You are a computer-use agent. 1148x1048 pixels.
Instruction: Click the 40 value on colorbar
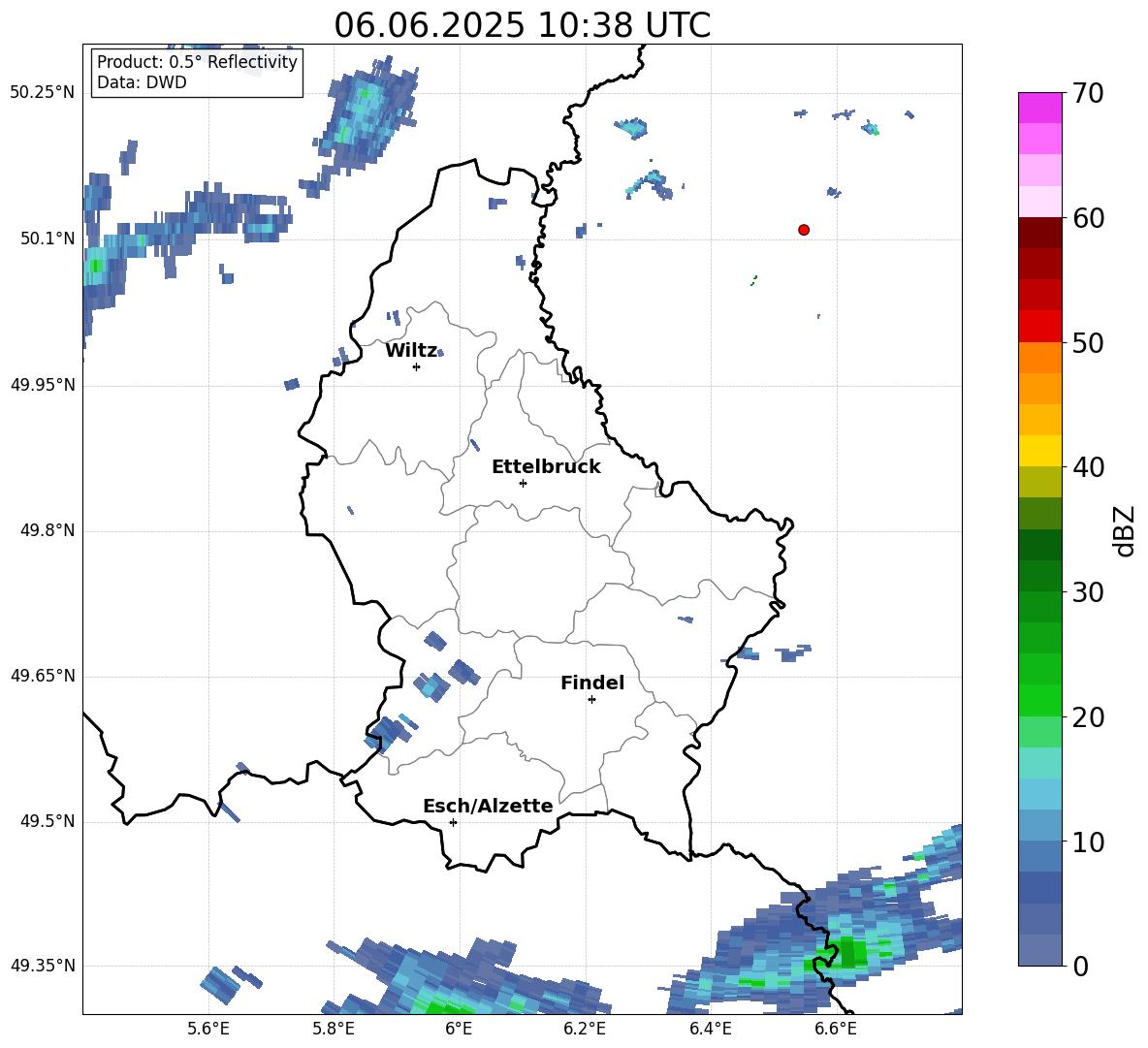(1087, 467)
